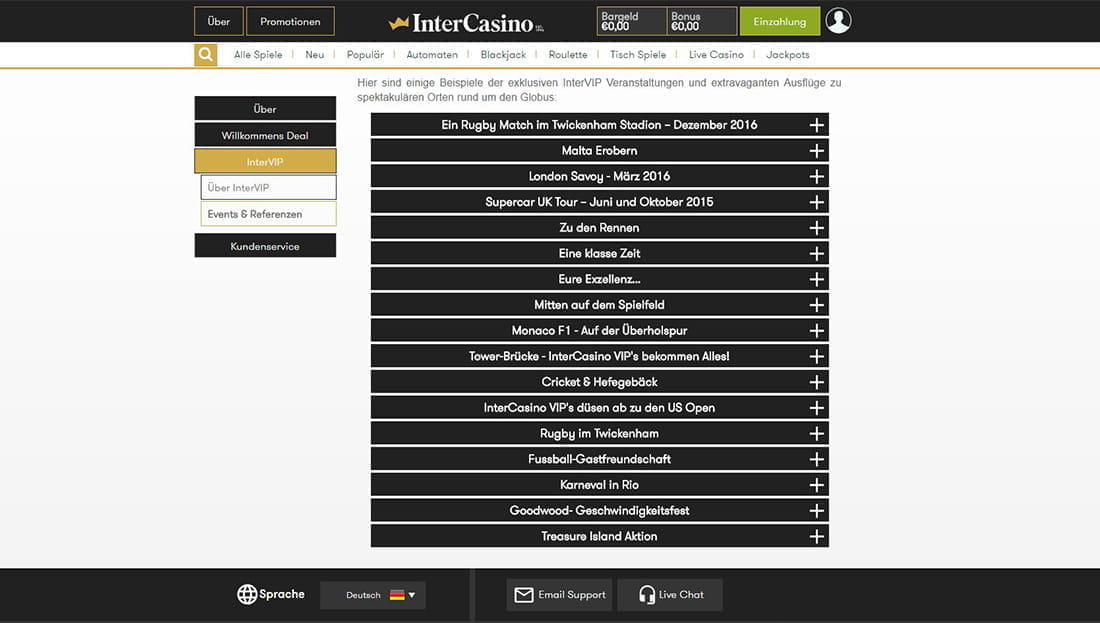Open the Promotionen header button
The image size is (1100, 623).
click(x=290, y=21)
